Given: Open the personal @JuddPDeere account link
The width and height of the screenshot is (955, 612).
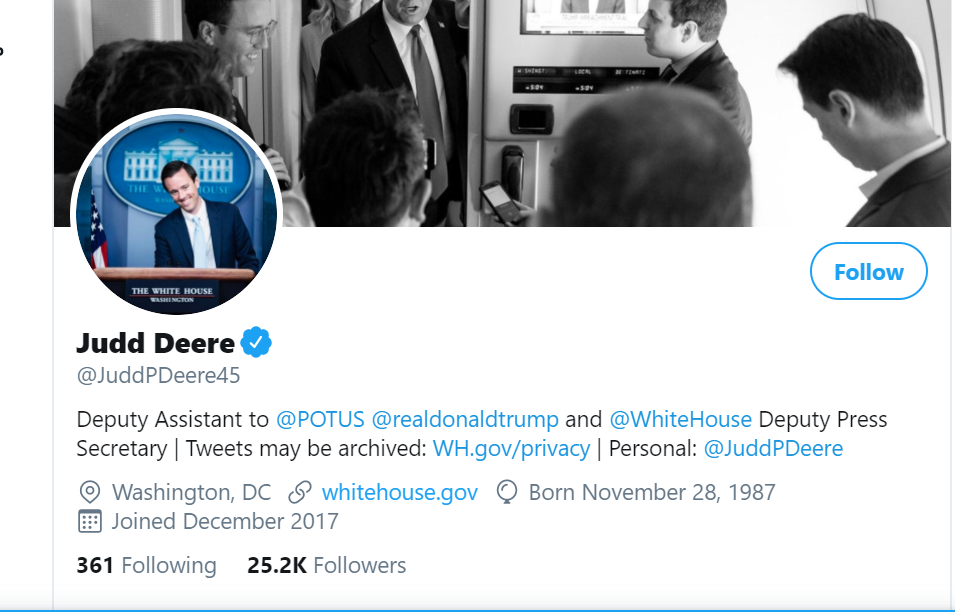Looking at the screenshot, I should tap(773, 448).
